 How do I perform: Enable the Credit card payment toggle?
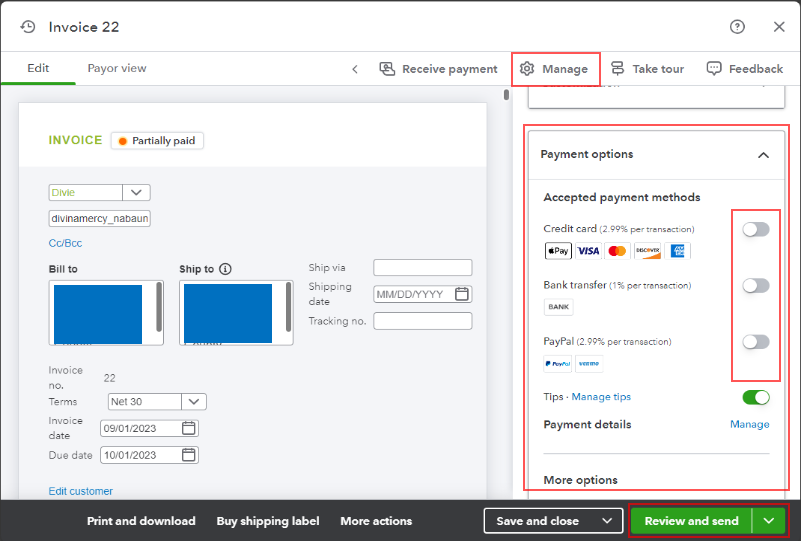[x=756, y=229]
